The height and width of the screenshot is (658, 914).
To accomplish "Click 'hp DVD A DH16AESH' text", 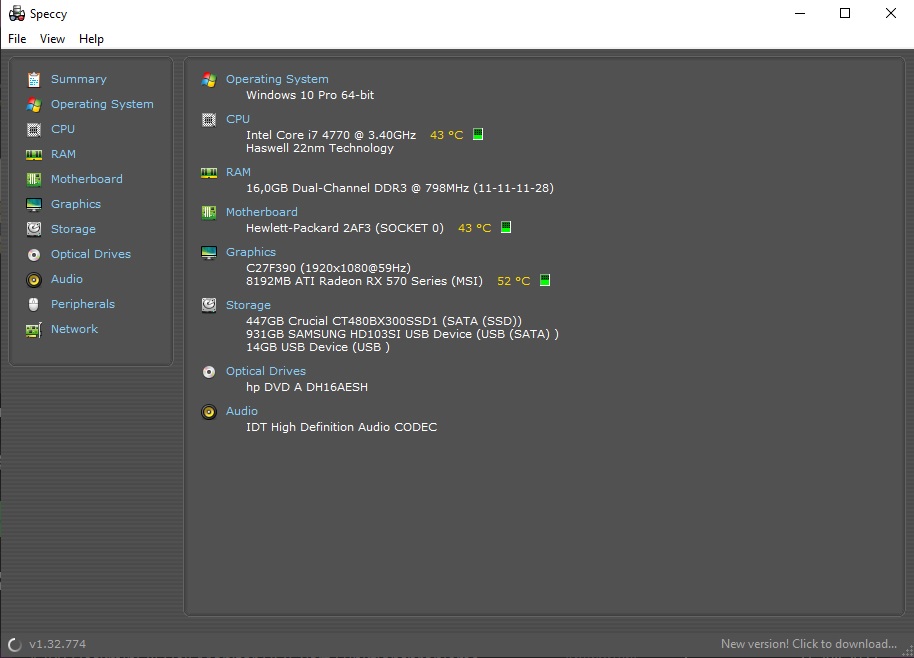I will [x=307, y=387].
